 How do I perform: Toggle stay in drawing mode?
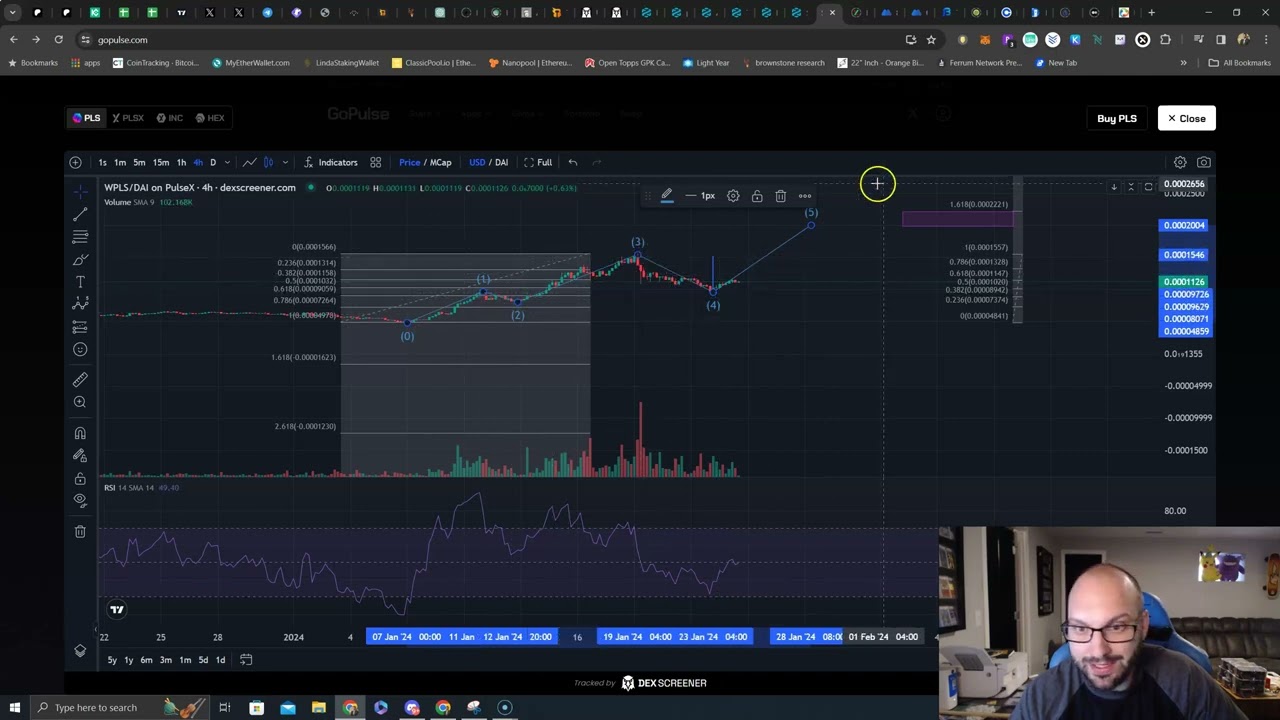(80, 456)
